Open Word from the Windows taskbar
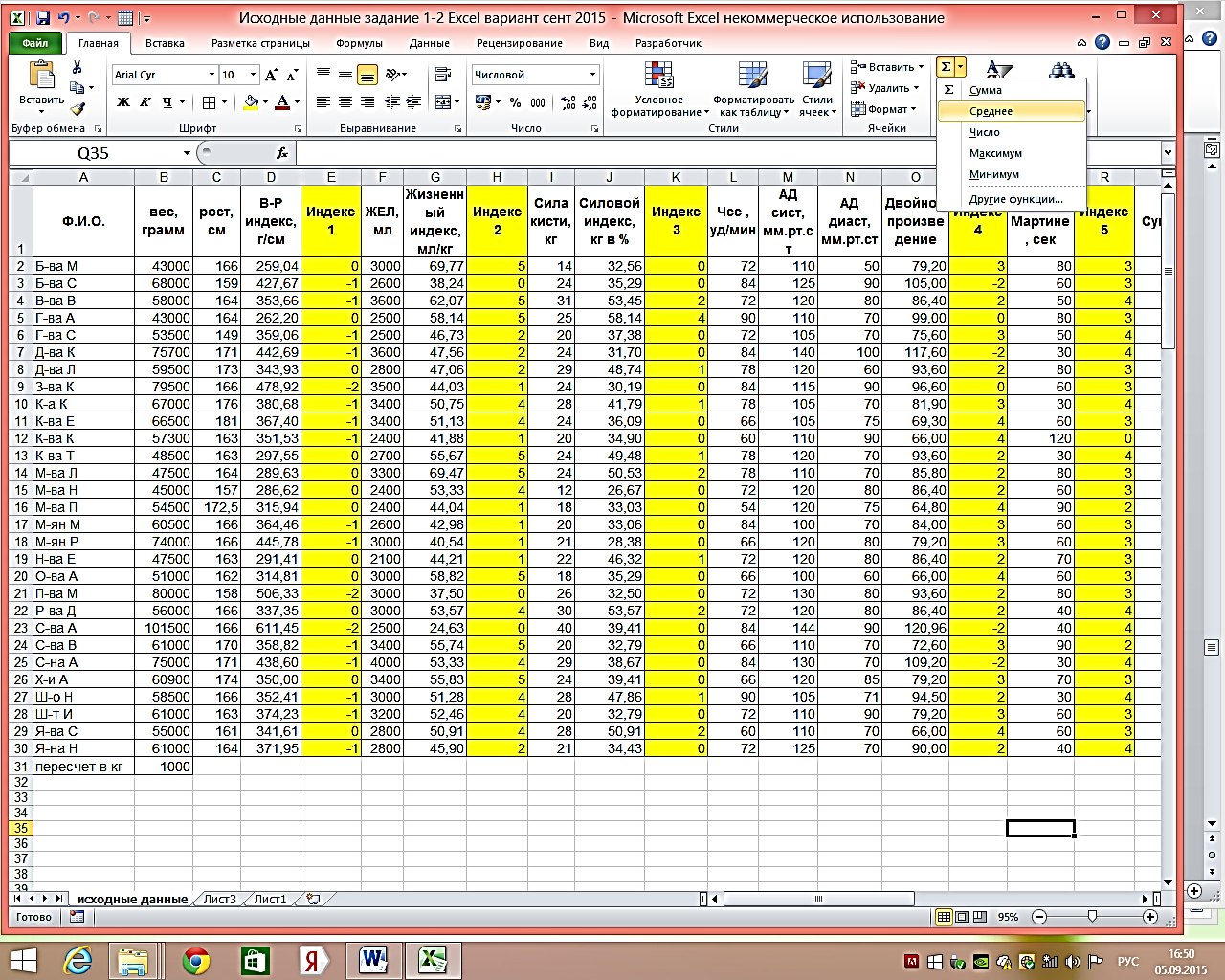 373,959
